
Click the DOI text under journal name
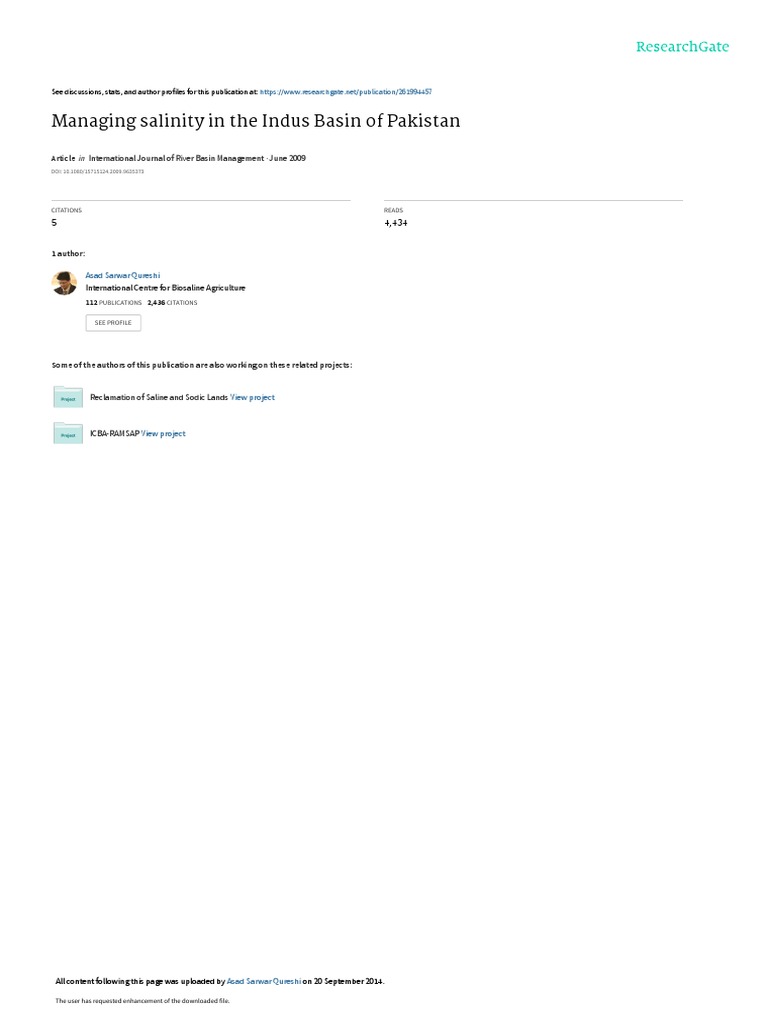(97, 172)
